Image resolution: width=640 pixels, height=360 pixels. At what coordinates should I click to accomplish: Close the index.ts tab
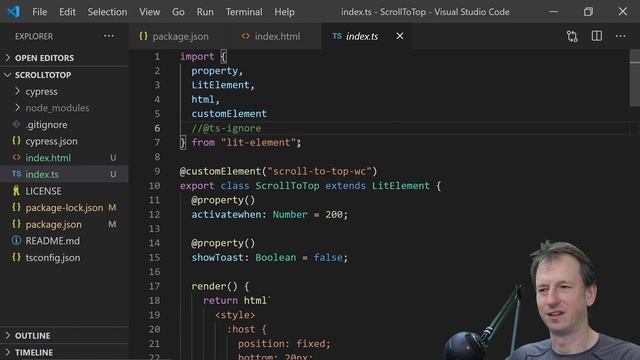[400, 36]
